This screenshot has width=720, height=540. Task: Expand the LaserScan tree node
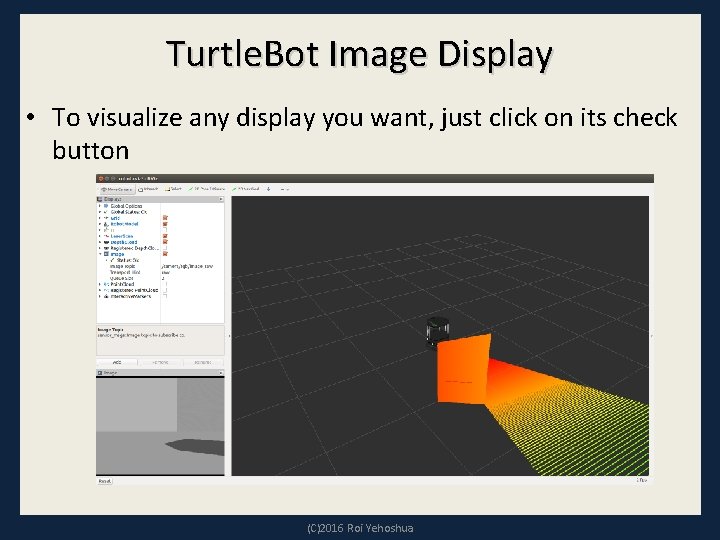tap(100, 236)
